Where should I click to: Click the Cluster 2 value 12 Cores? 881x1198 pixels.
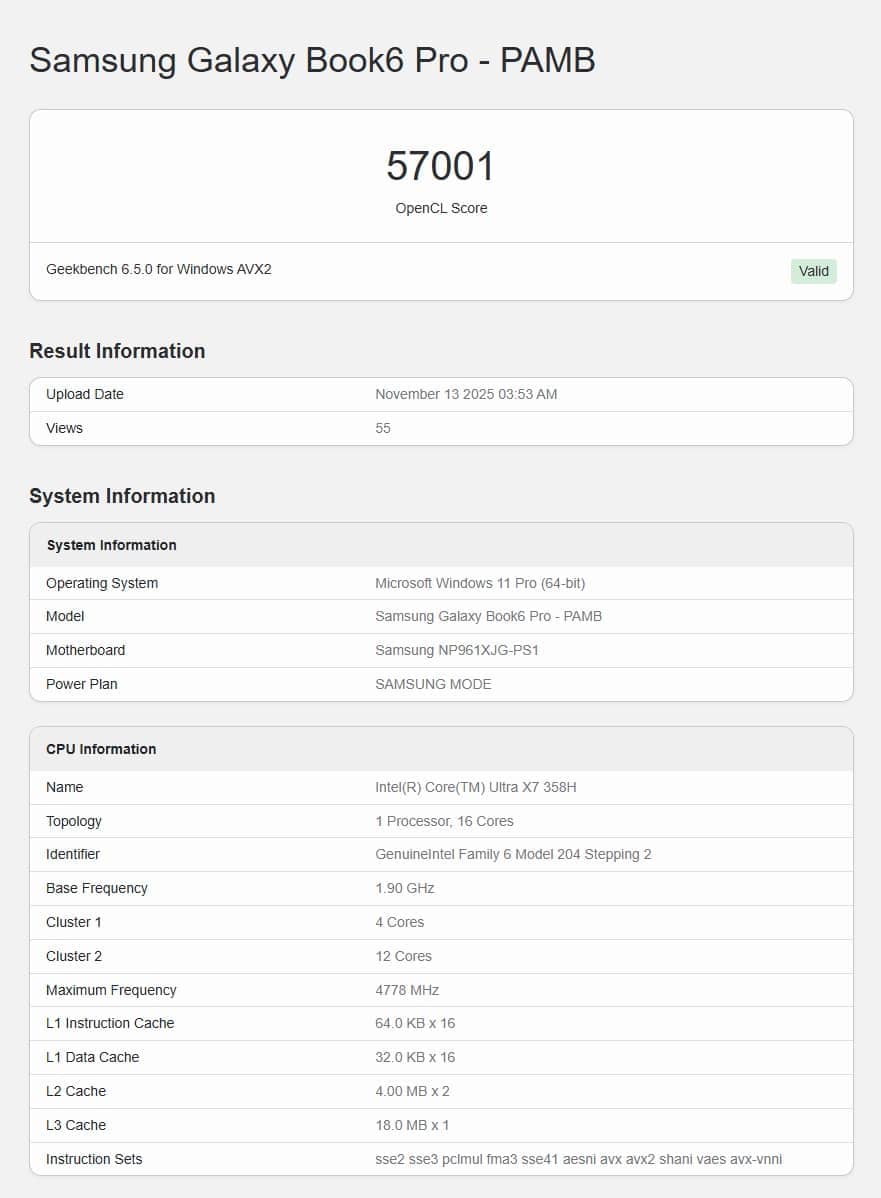pyautogui.click(x=403, y=956)
